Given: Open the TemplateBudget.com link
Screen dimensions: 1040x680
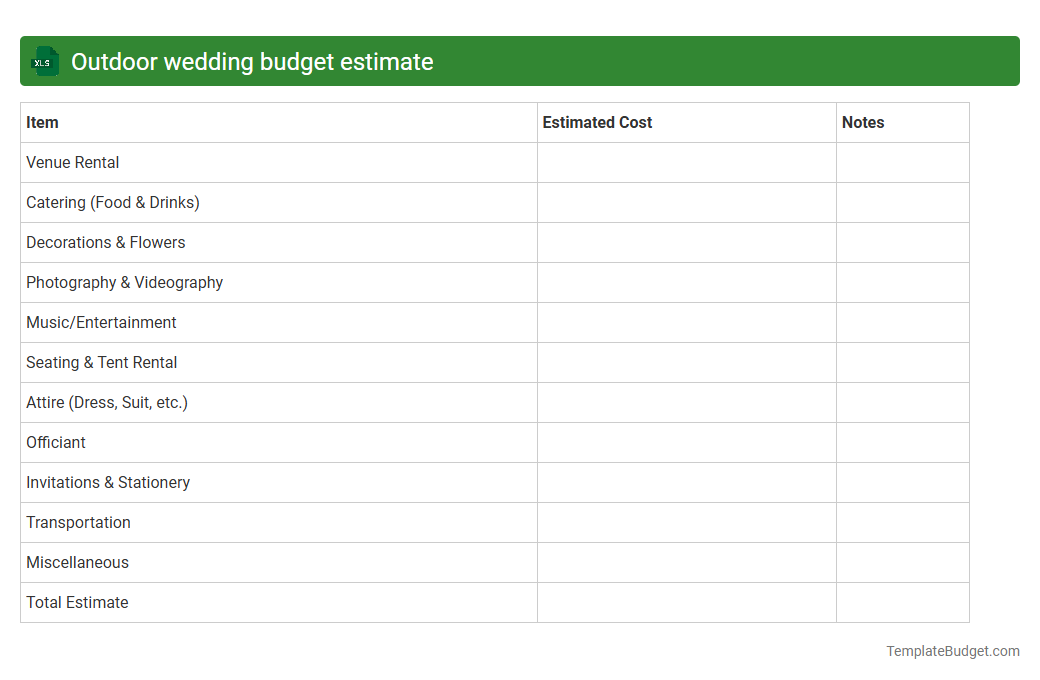Looking at the screenshot, I should click(x=952, y=651).
